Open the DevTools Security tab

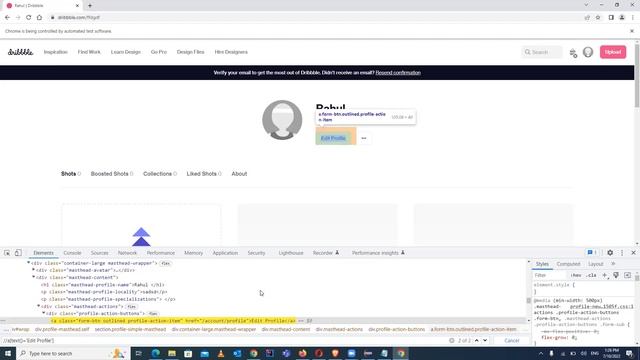[x=256, y=253]
